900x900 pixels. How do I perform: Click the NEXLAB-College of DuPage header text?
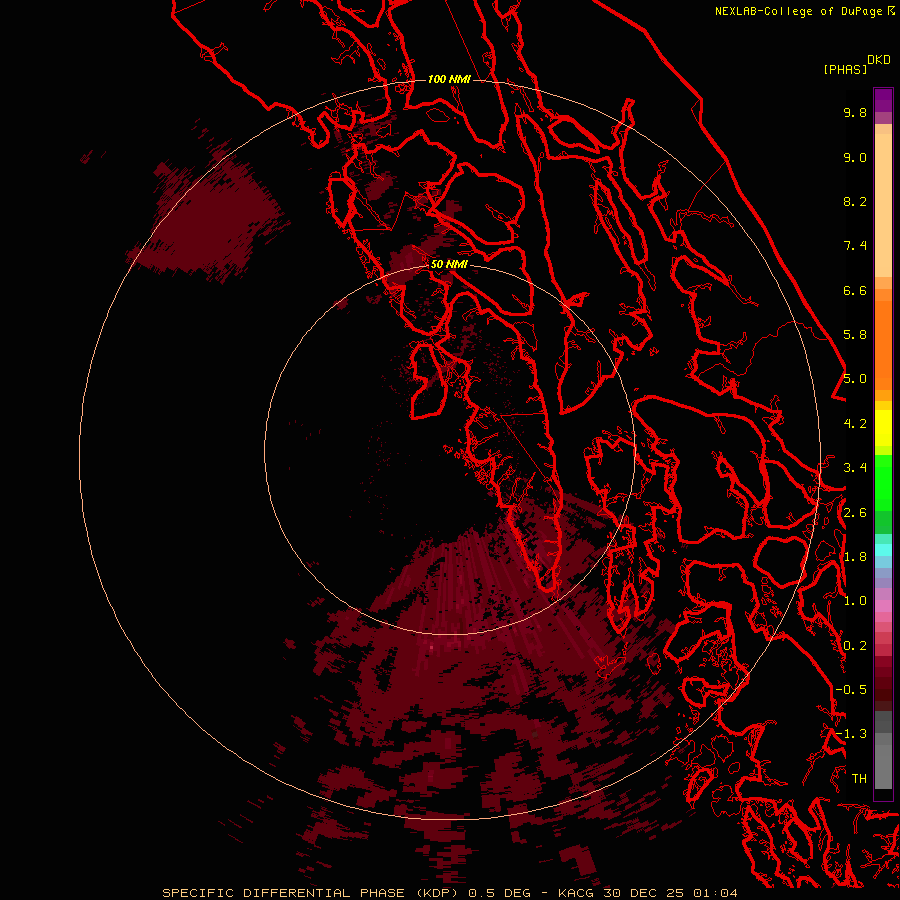coord(798,11)
